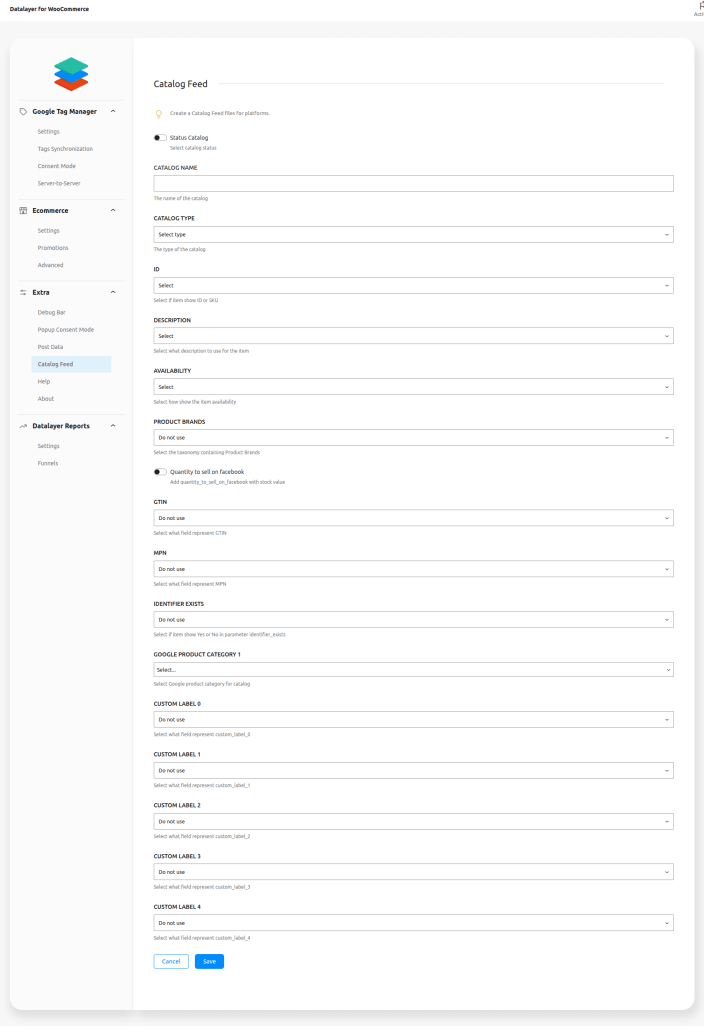Open the Debug Bar menu item

coord(52,313)
